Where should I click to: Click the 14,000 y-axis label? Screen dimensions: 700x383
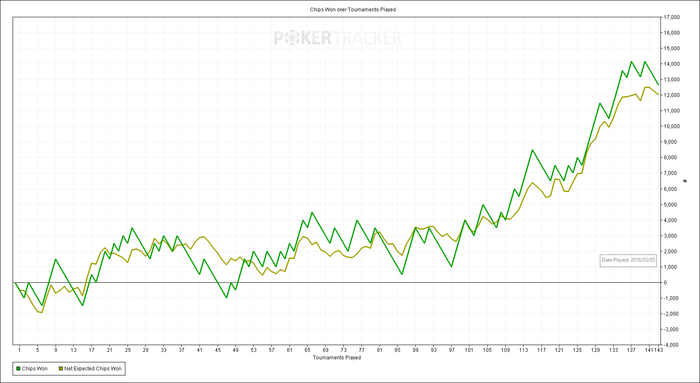pyautogui.click(x=671, y=64)
